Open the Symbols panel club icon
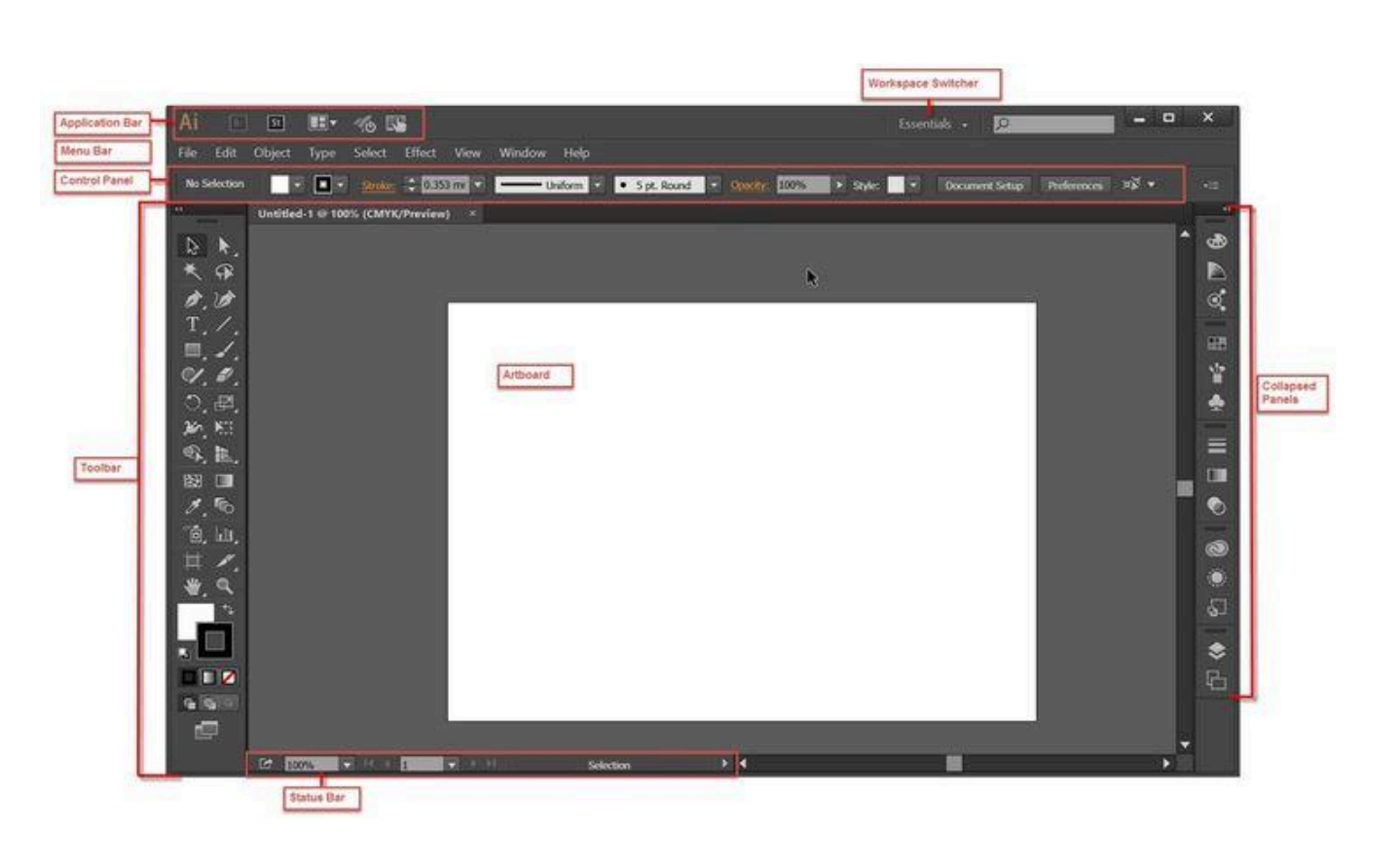Viewport: 1400px width, 866px height. click(x=1216, y=403)
